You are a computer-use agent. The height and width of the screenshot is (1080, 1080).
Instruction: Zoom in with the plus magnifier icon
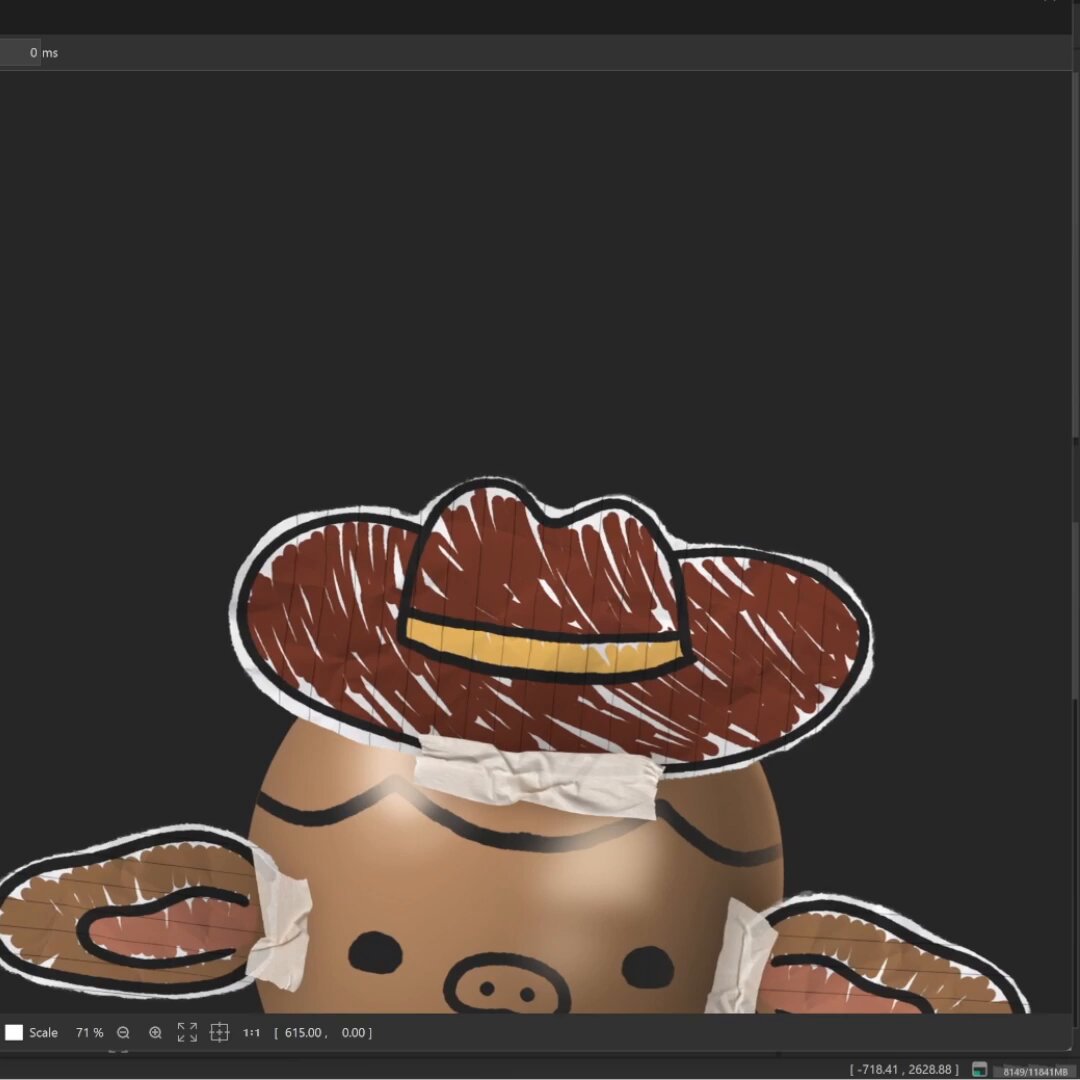click(156, 1032)
